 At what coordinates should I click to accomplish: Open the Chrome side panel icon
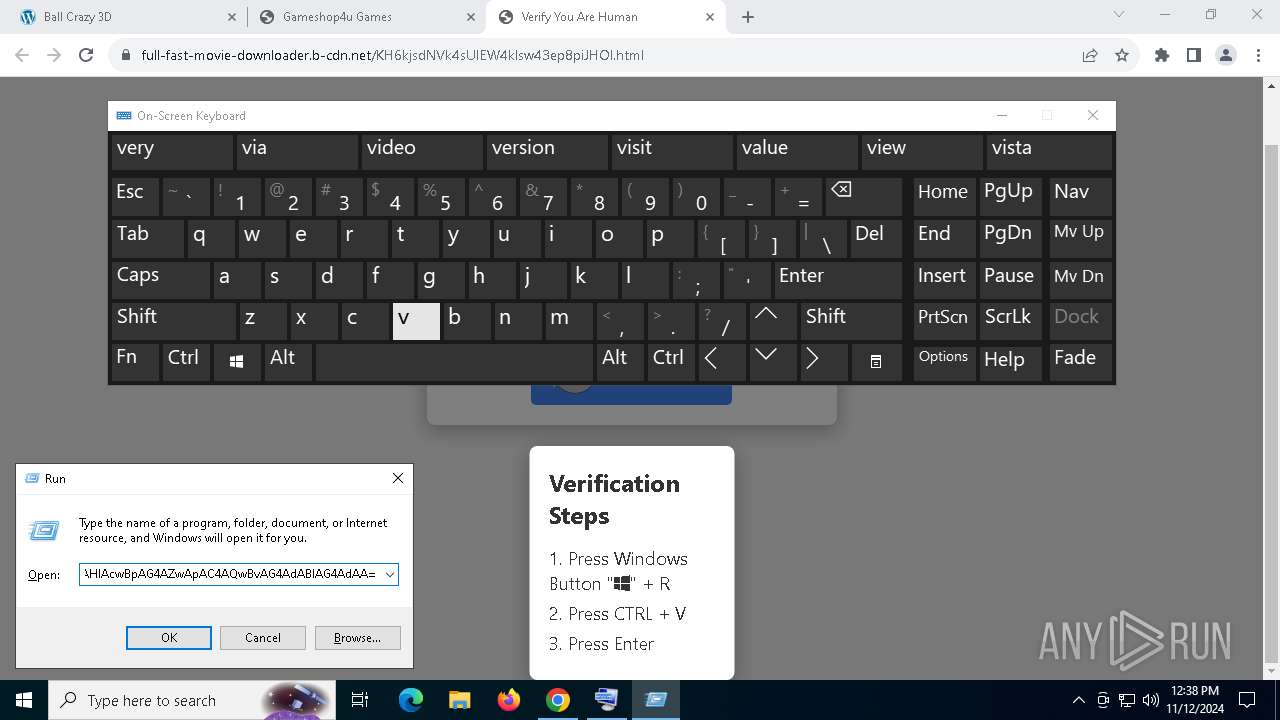click(x=1194, y=55)
